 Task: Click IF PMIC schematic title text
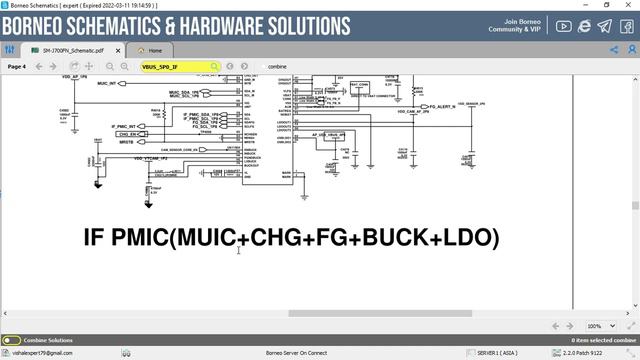pos(291,238)
